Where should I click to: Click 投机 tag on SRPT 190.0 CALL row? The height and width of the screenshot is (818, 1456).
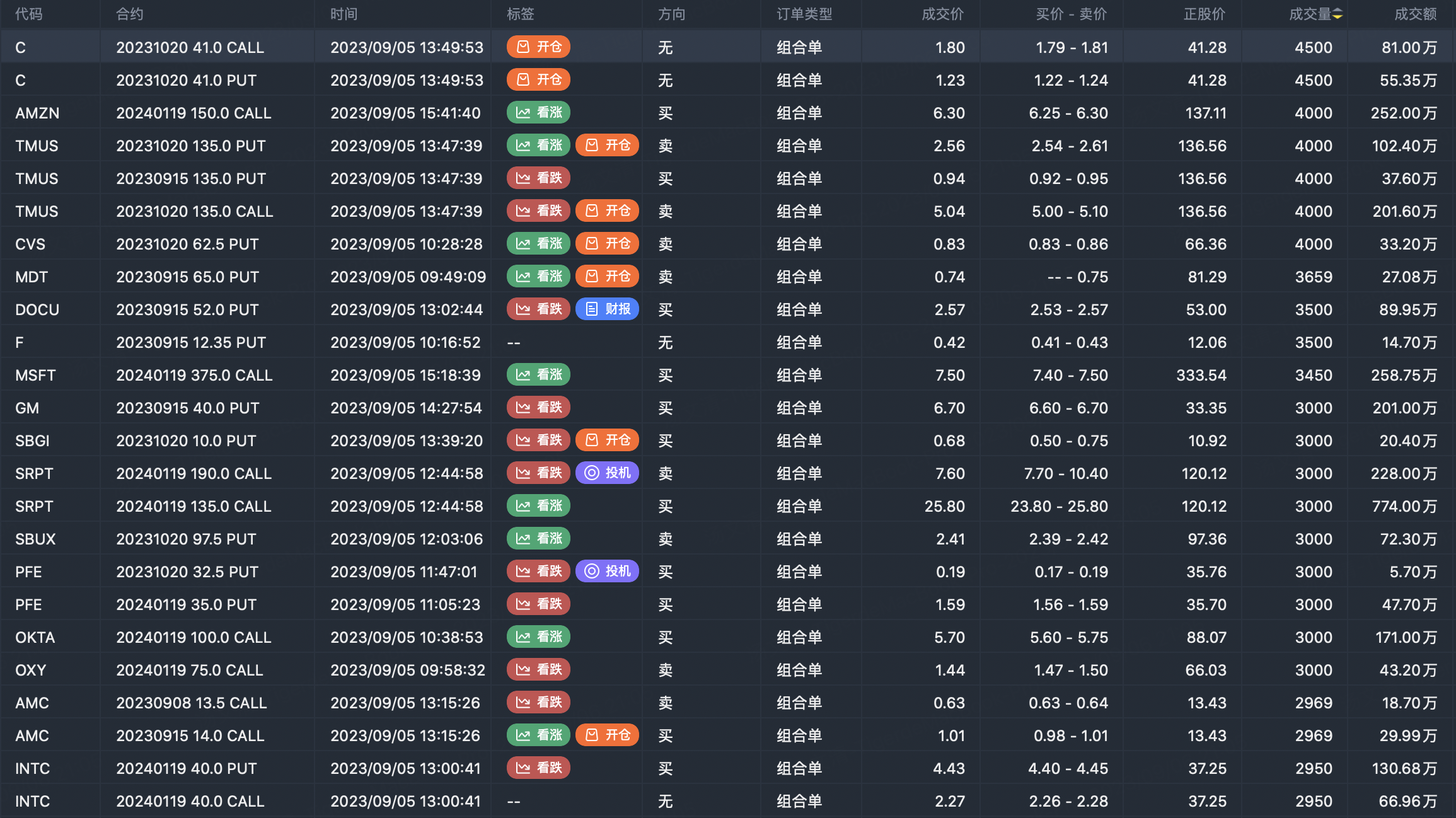pyautogui.click(x=608, y=473)
